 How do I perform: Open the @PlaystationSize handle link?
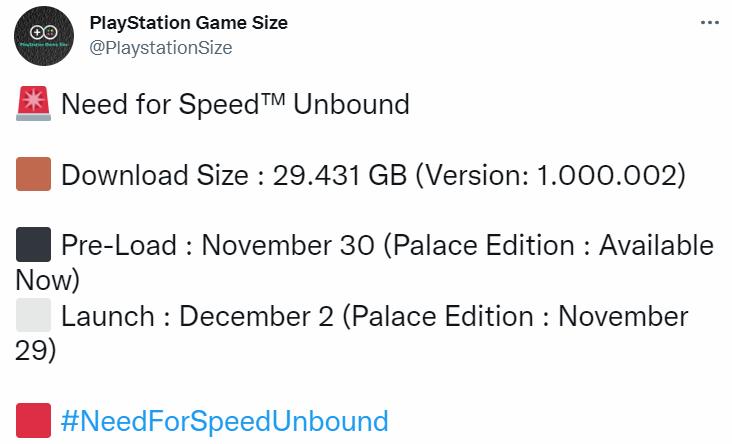161,47
